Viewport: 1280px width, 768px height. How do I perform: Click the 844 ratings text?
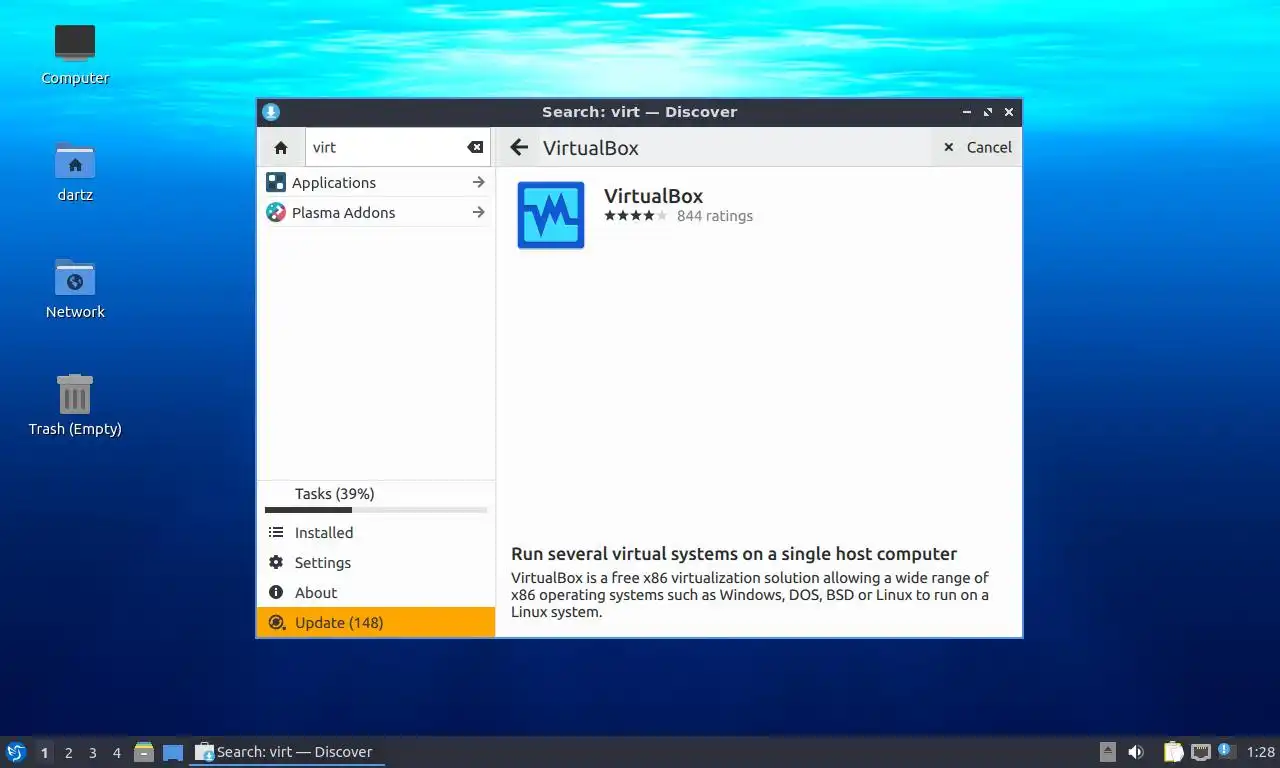tap(715, 216)
